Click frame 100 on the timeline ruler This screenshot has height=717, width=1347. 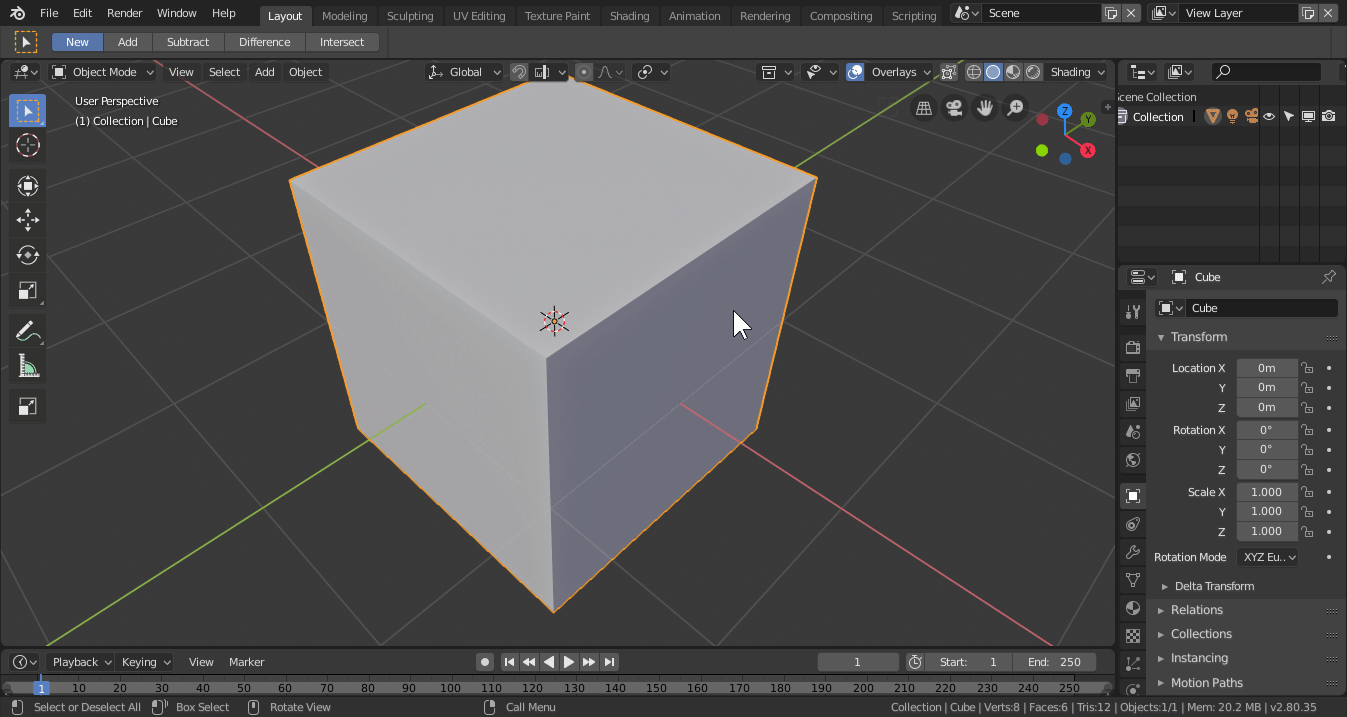tap(450, 688)
